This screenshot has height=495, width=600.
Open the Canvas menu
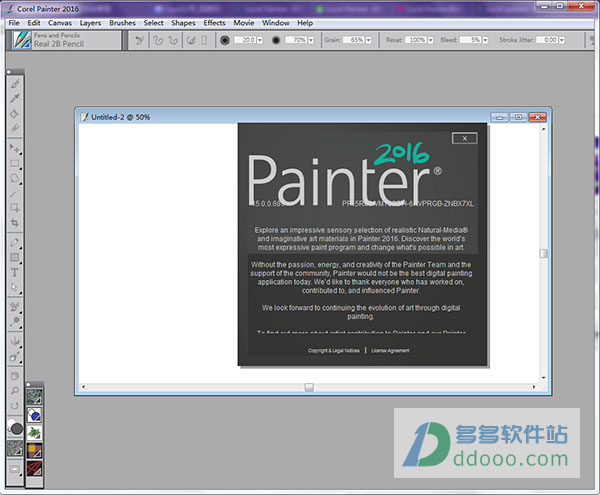tap(60, 23)
